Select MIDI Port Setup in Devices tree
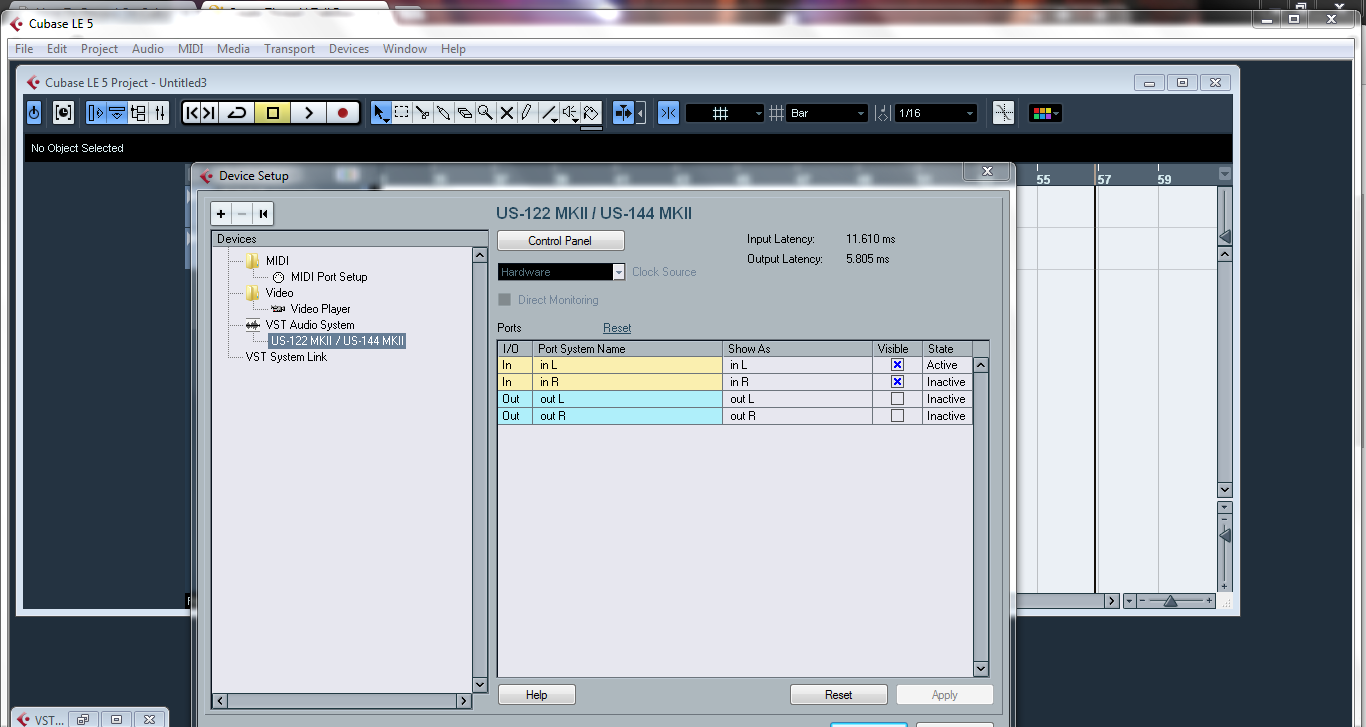 tap(329, 277)
